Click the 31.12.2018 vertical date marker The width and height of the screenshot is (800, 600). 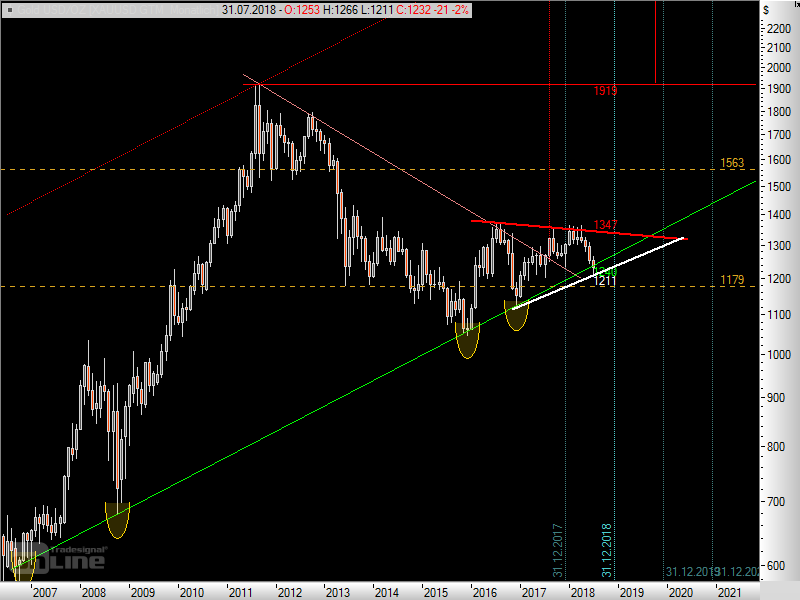click(x=606, y=548)
